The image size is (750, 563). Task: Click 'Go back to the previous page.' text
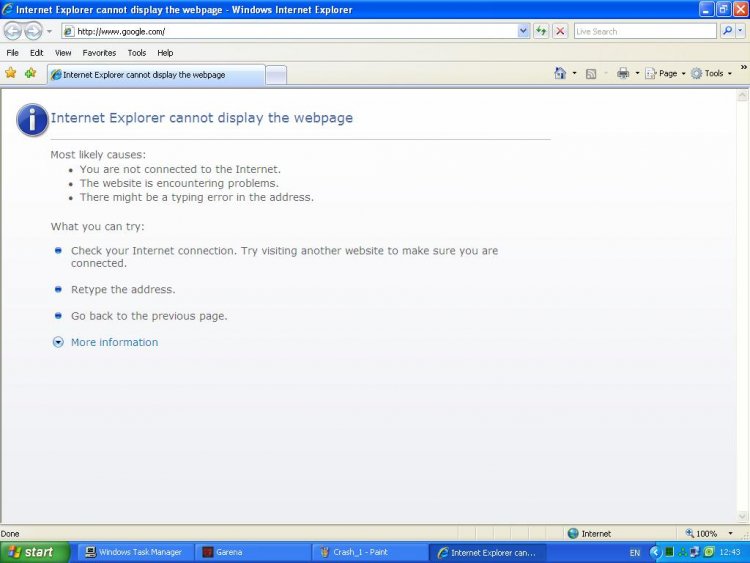(x=149, y=316)
